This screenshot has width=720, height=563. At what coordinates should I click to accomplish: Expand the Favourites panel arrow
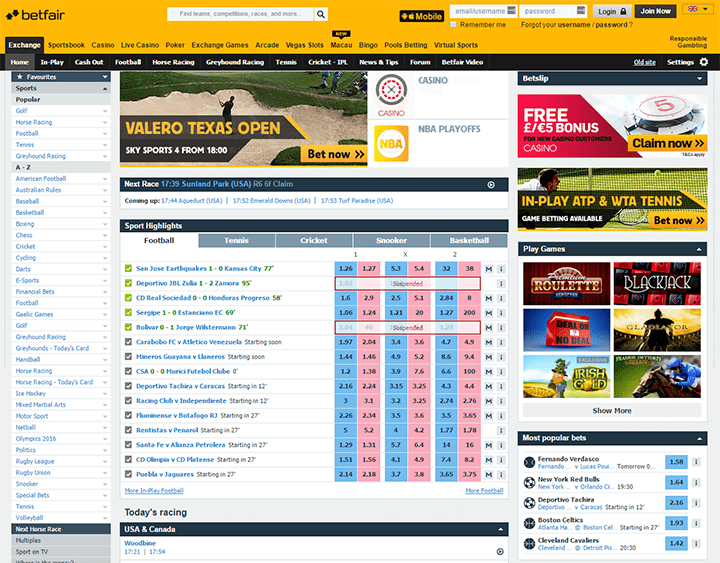tap(105, 77)
